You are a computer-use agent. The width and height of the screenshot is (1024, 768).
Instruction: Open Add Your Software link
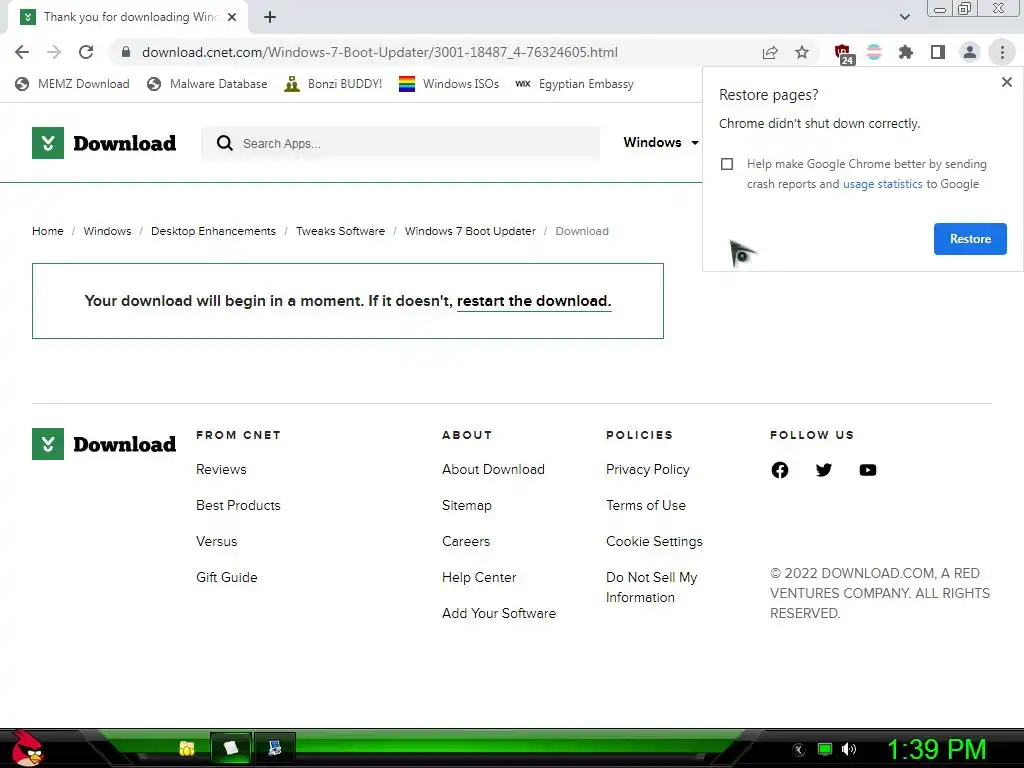coord(499,613)
